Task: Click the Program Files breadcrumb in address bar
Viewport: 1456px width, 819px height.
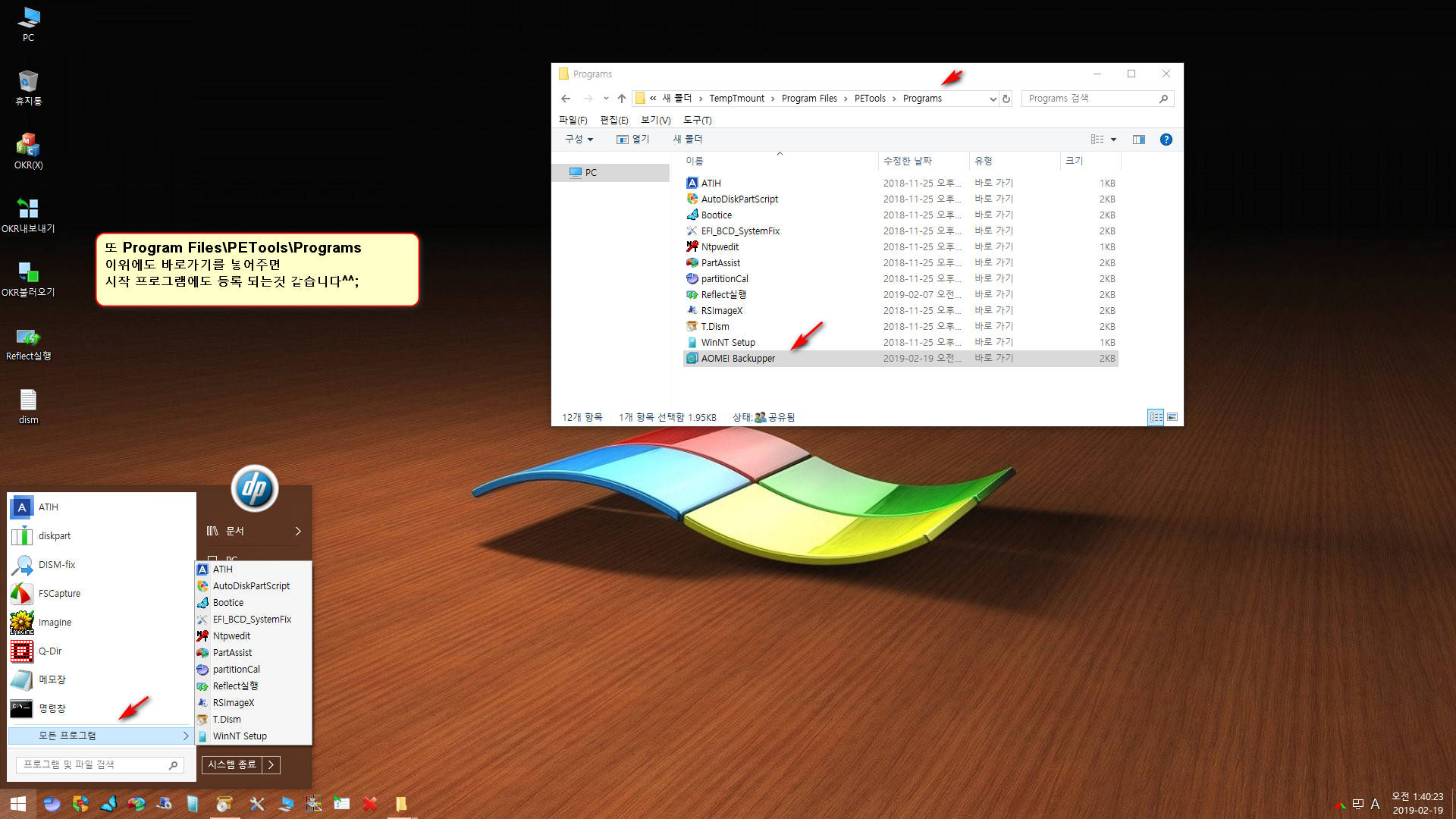Action: click(809, 99)
